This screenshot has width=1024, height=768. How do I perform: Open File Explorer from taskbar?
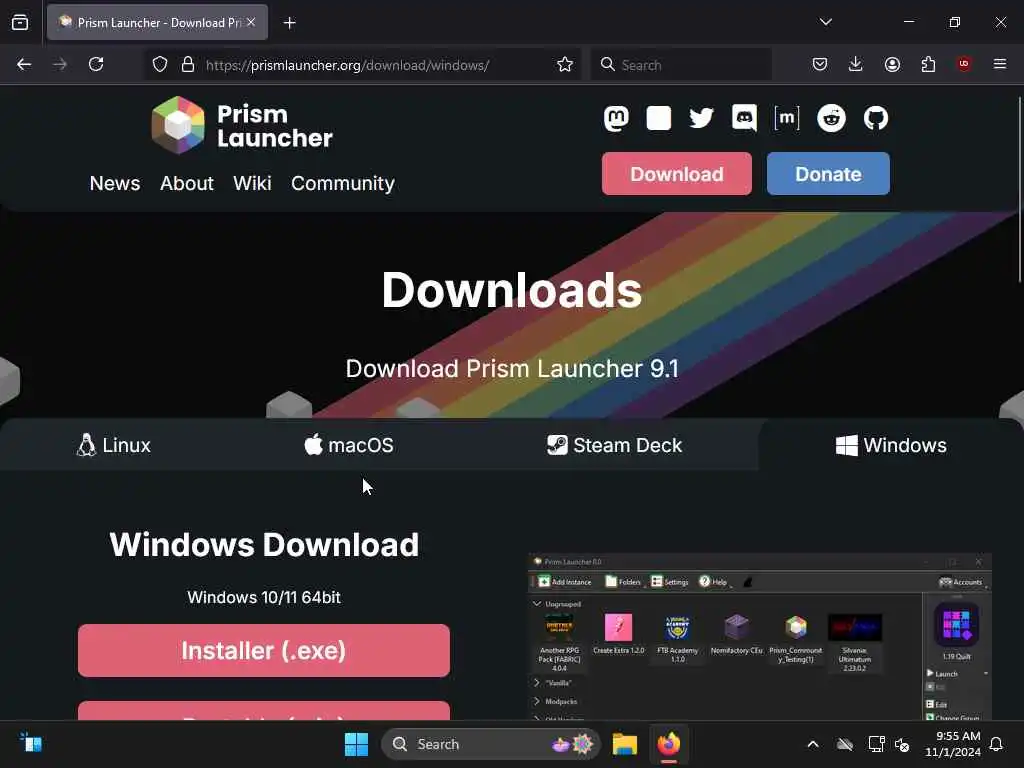pos(624,744)
